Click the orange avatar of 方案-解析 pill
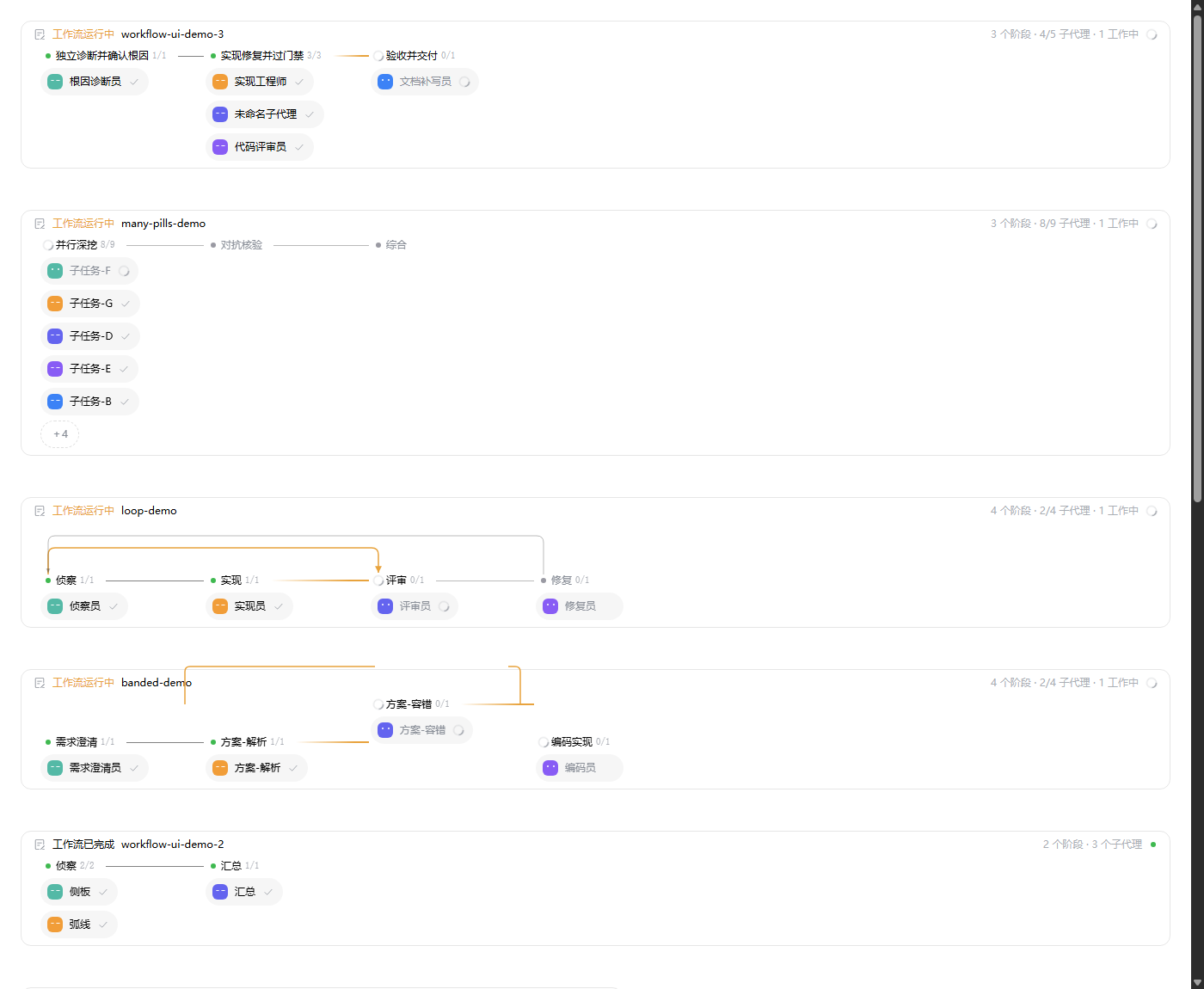 pos(220,768)
